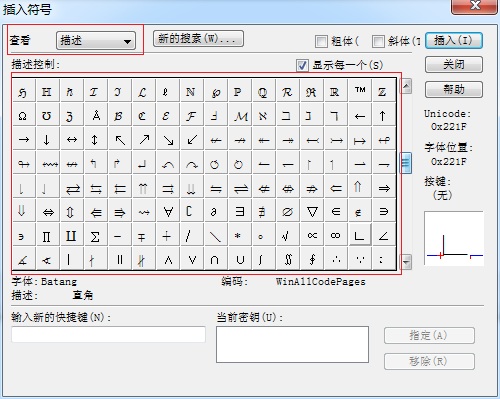Select the right angle ∟ symbol
500x399 pixels.
tap(360, 235)
